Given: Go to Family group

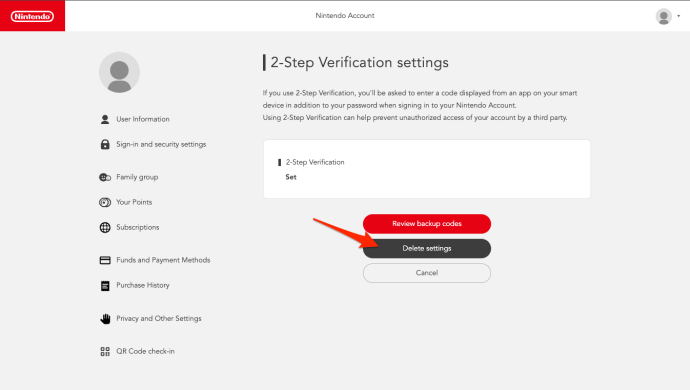Looking at the screenshot, I should tap(137, 177).
